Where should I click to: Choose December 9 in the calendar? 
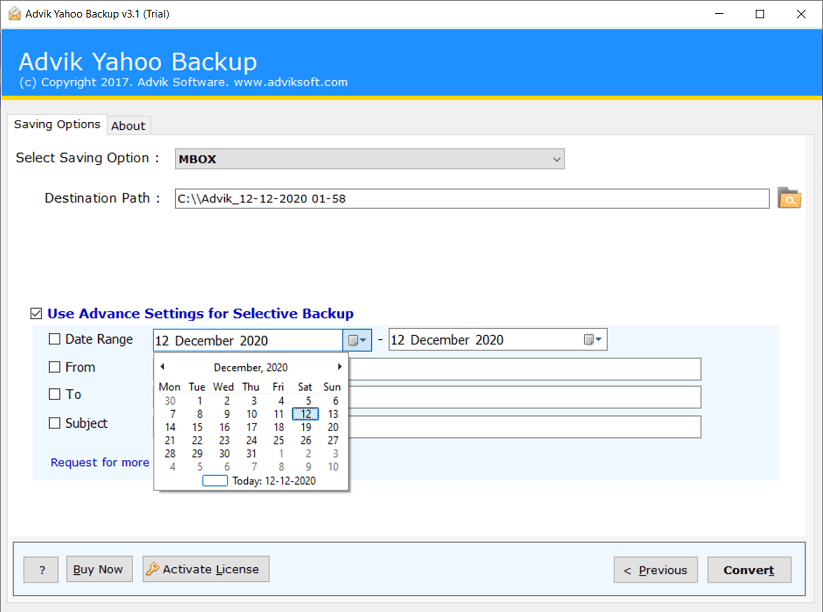[x=227, y=414]
